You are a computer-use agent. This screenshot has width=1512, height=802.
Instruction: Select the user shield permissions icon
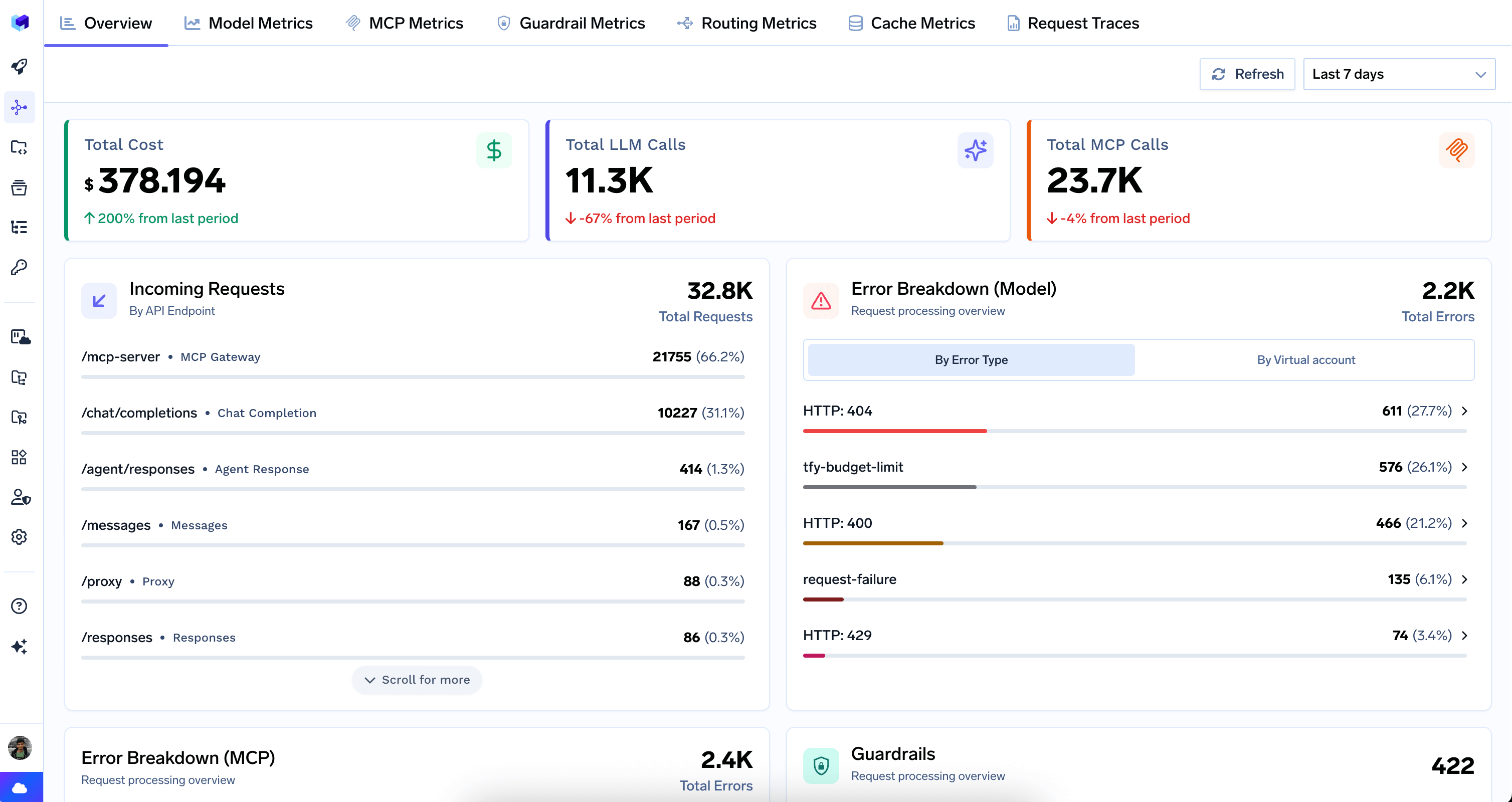click(20, 498)
